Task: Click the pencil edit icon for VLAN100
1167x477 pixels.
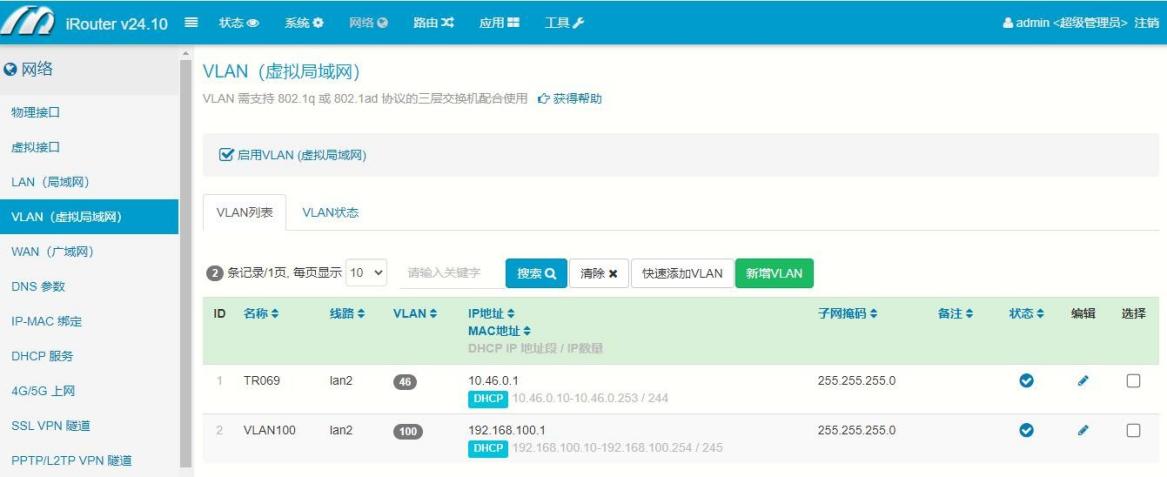Action: click(x=1083, y=430)
